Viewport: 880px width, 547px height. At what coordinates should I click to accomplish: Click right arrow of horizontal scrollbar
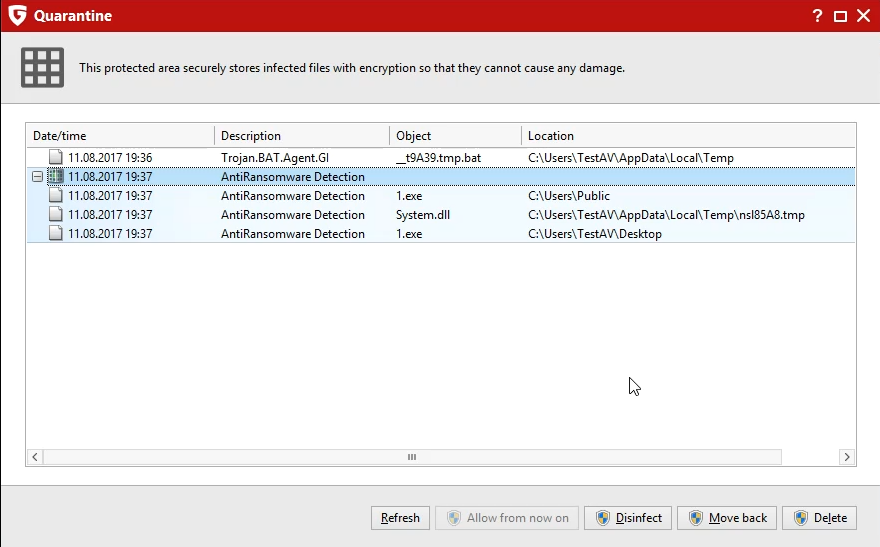(847, 457)
